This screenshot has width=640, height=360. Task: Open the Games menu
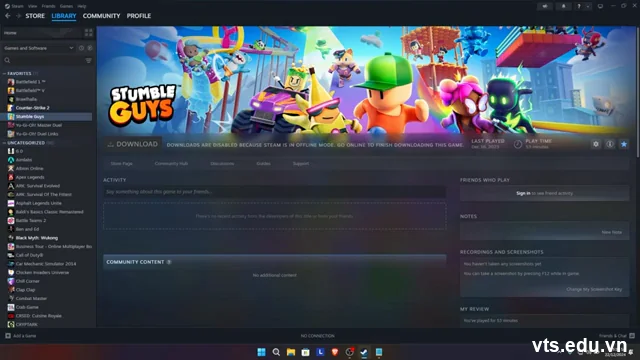[67, 6]
